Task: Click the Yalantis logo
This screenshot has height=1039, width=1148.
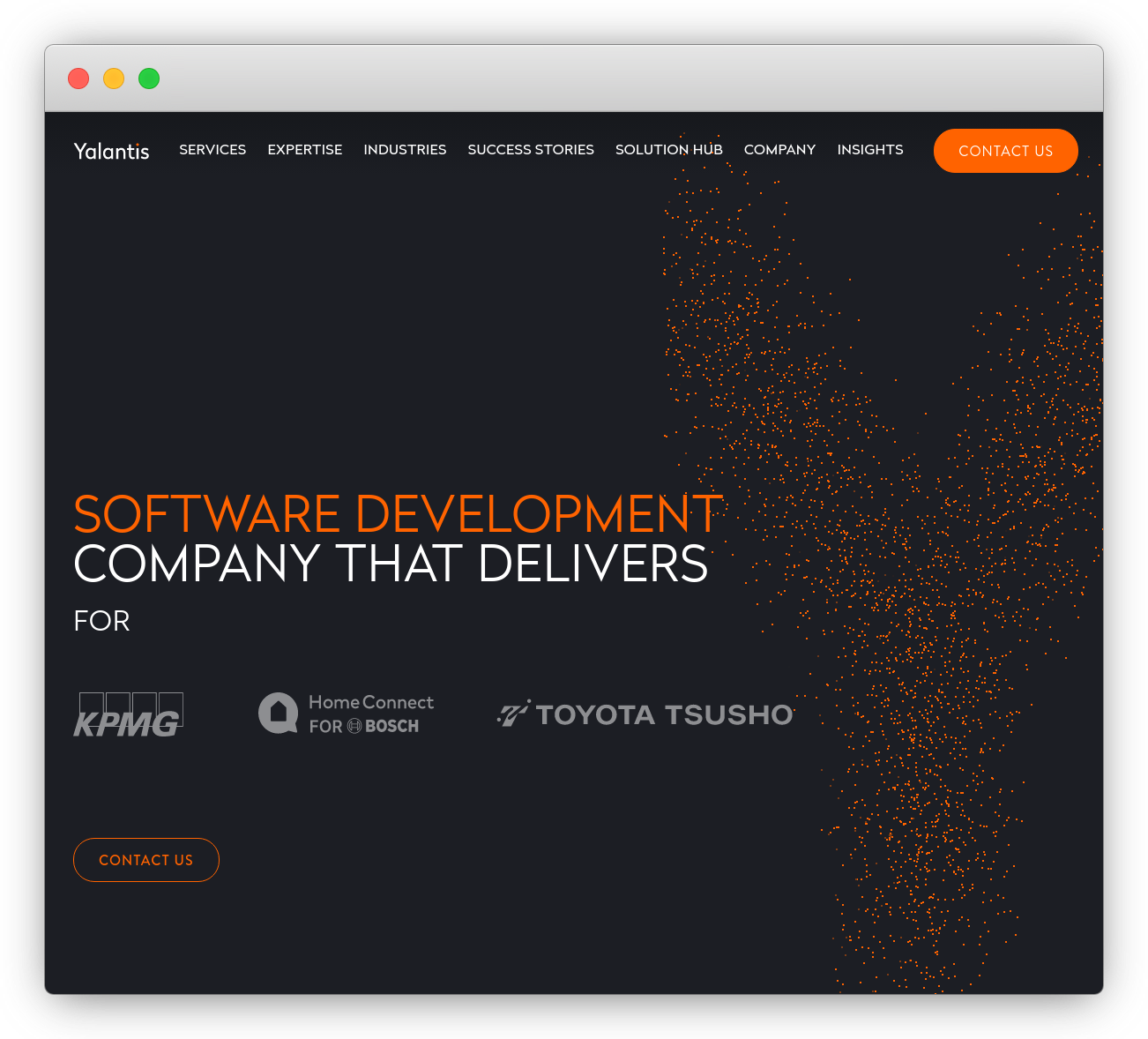Action: pos(111,151)
